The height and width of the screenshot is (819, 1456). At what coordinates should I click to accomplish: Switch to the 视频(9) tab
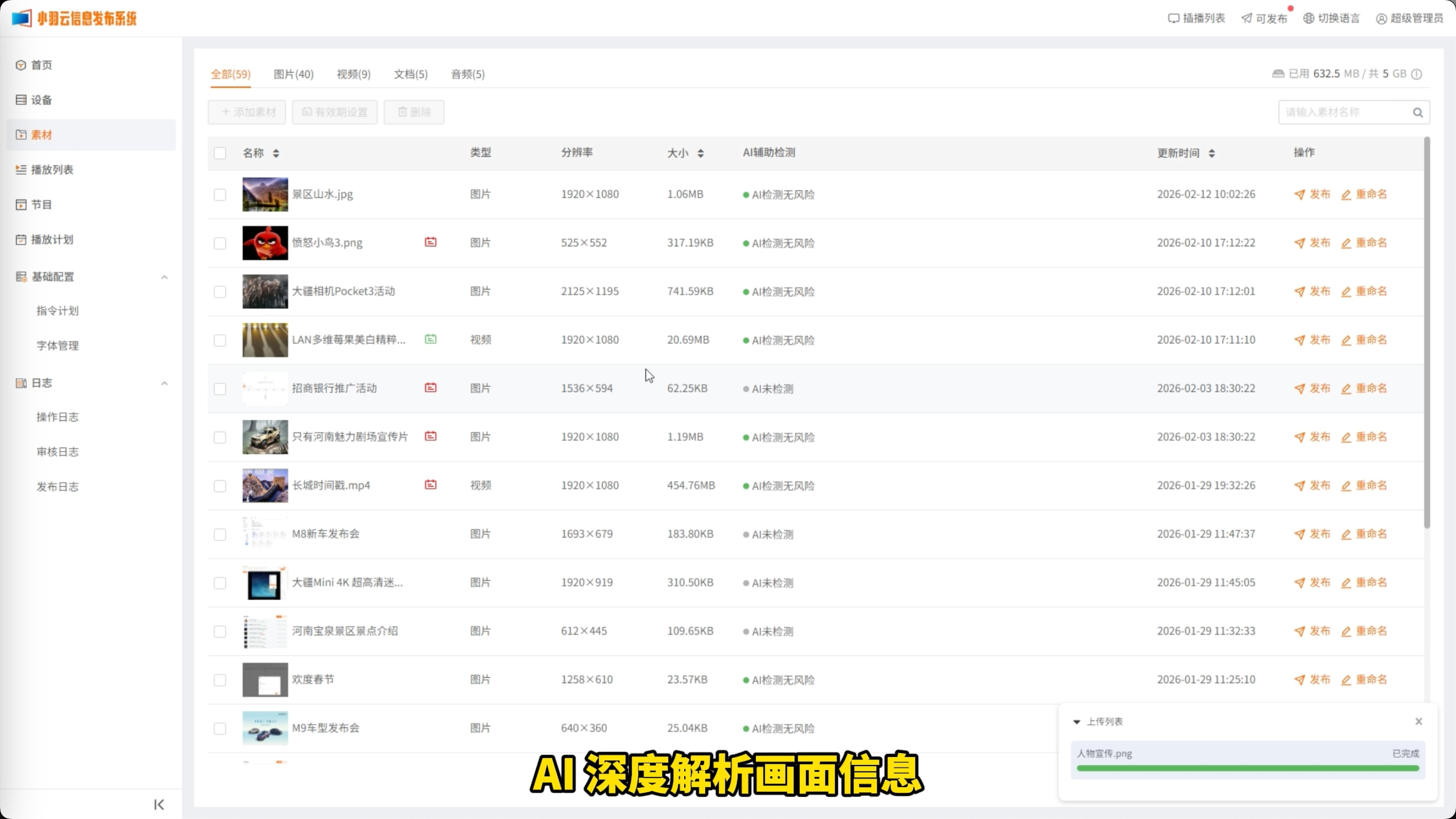click(x=353, y=74)
